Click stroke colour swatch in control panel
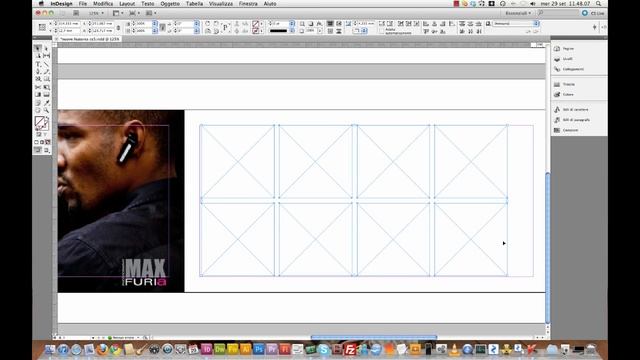This screenshot has height=360, width=640. point(256,31)
